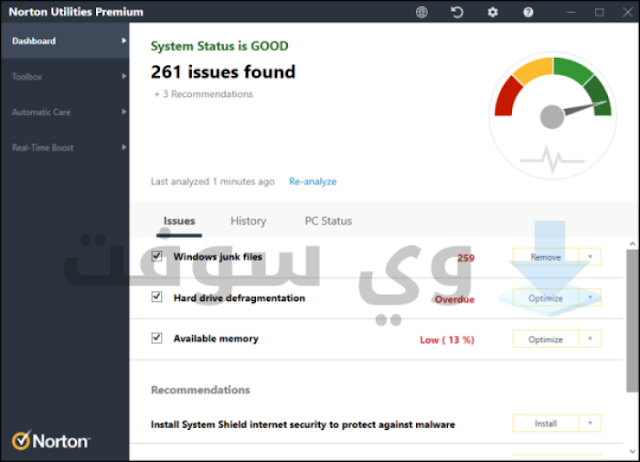Select Real-Time Boost in the sidebar

point(65,147)
